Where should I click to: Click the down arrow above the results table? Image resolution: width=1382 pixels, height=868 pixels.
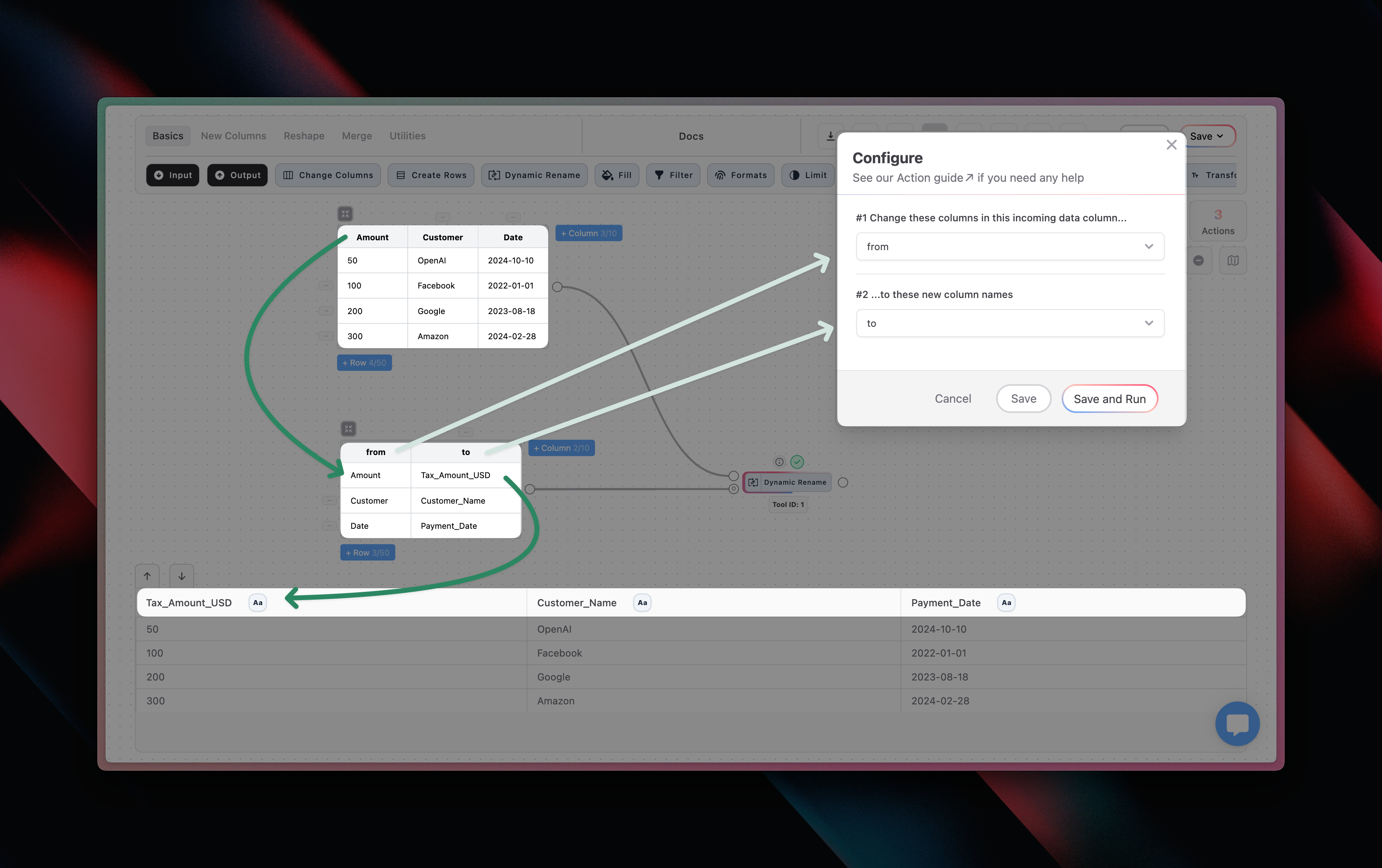tap(181, 576)
